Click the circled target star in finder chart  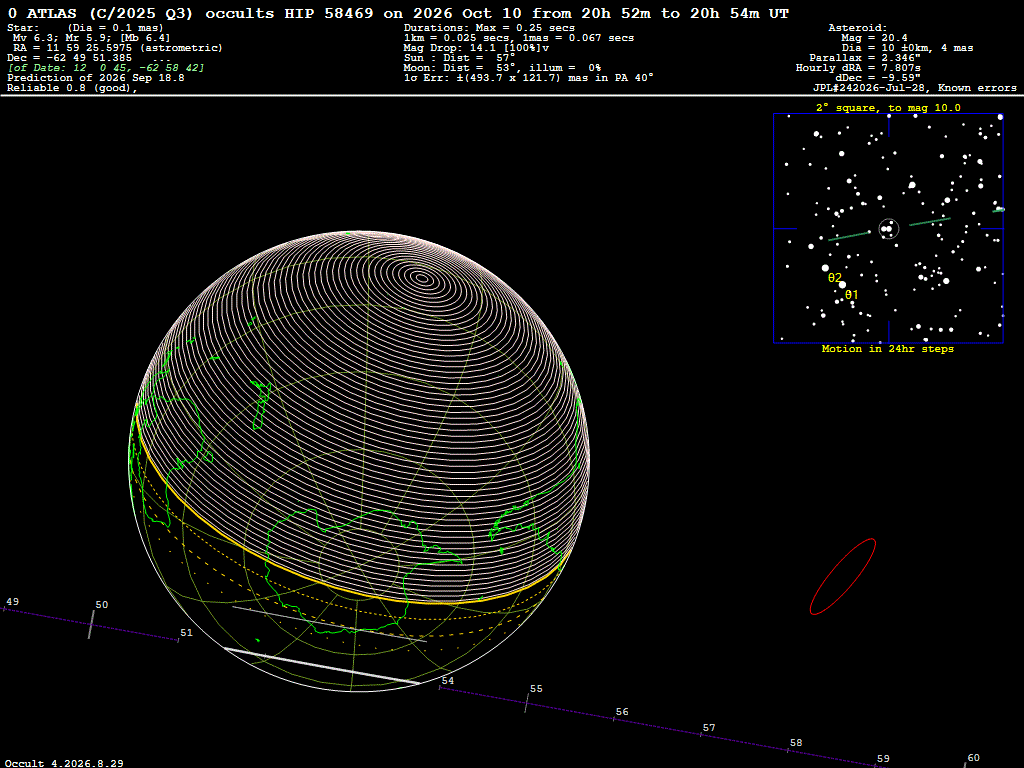coord(888,229)
